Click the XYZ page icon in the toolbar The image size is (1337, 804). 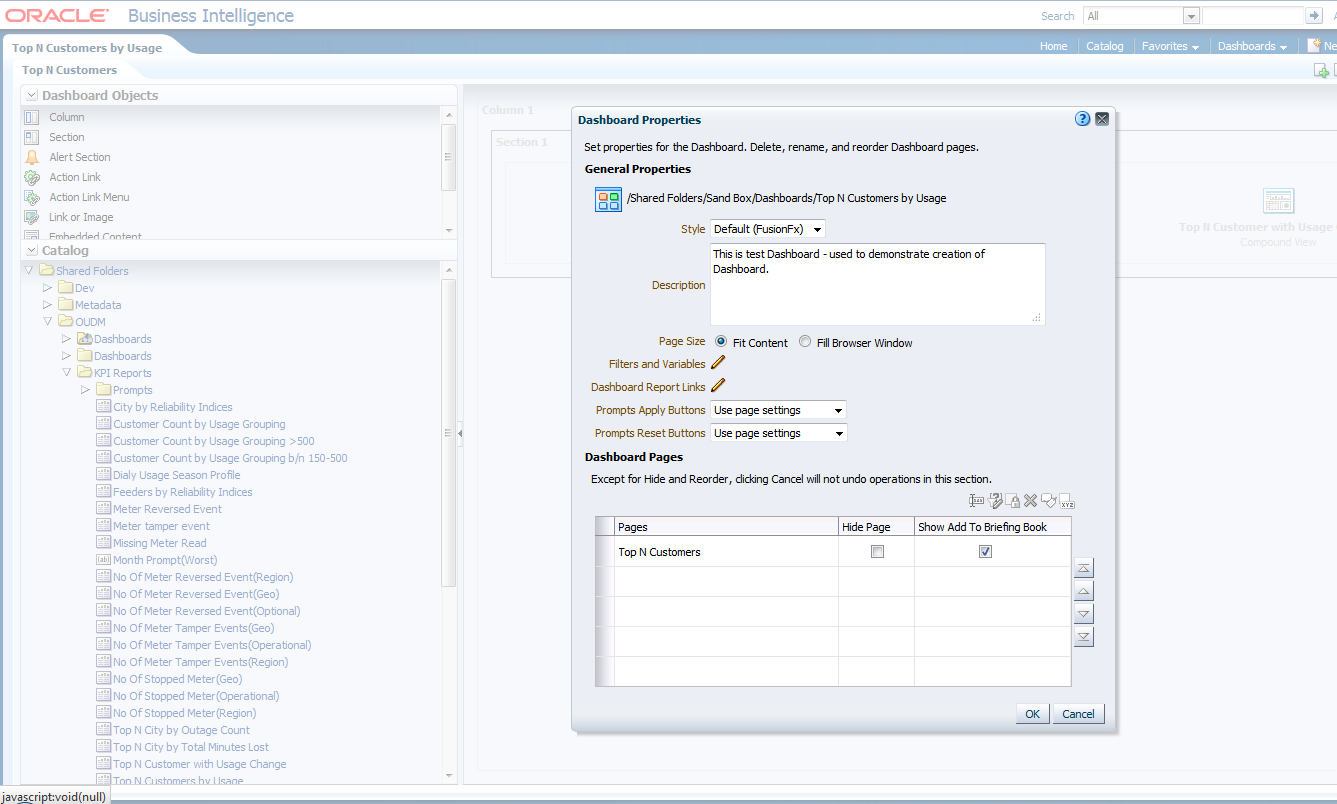pyautogui.click(x=1066, y=501)
